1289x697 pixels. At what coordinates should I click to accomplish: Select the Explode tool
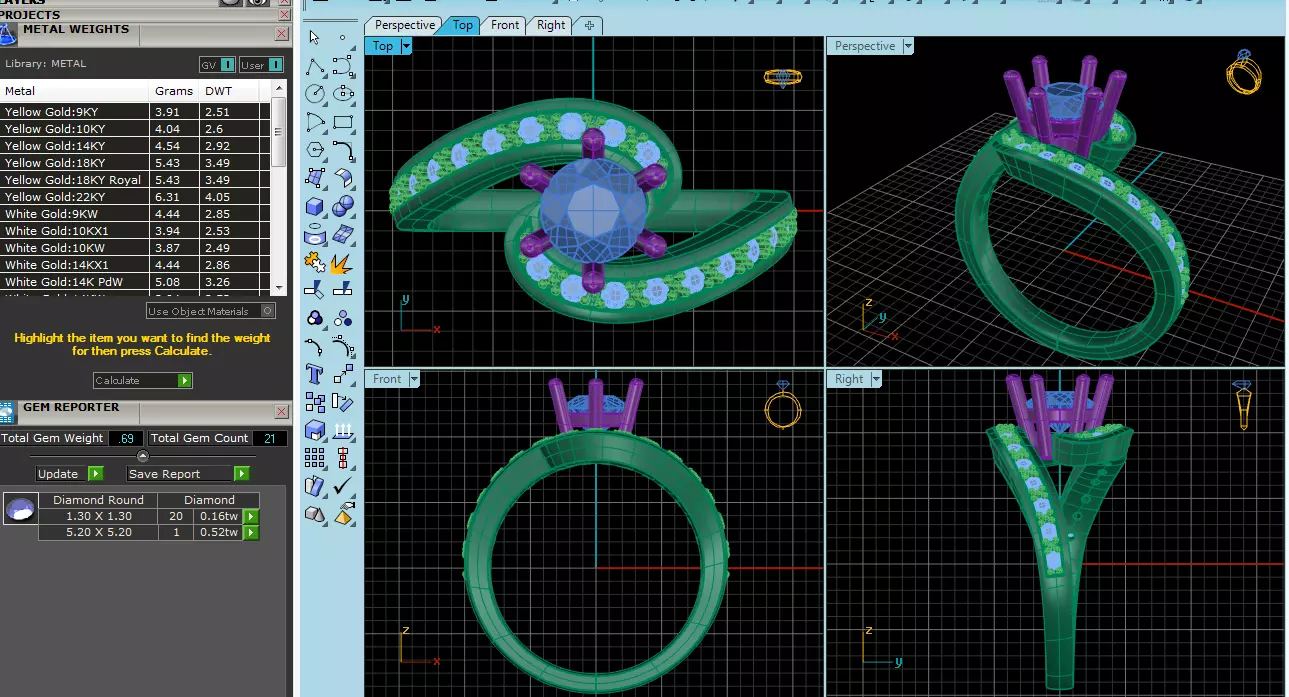tap(343, 263)
